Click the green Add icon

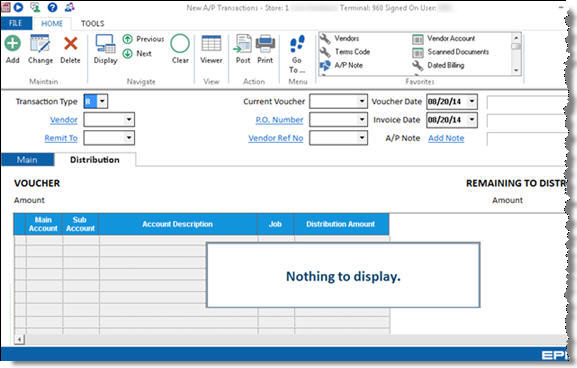click(13, 43)
